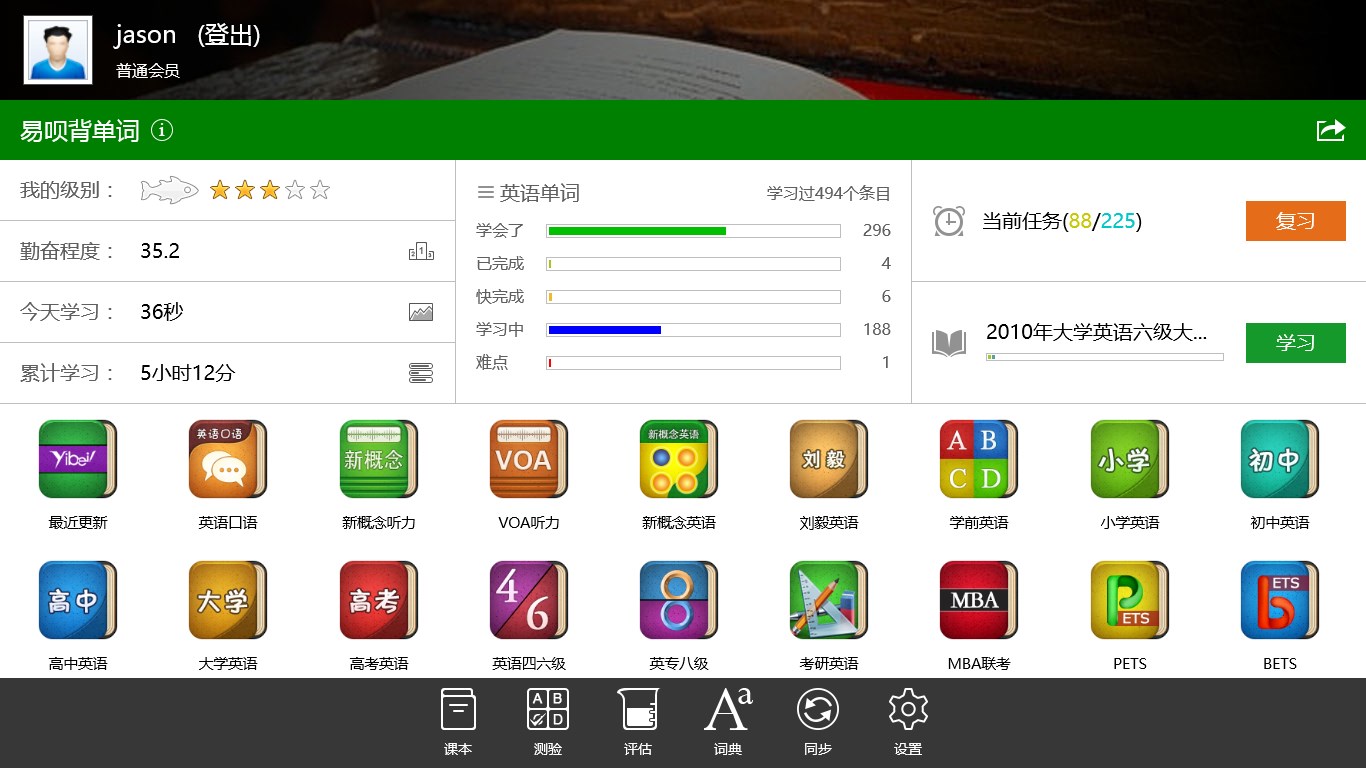This screenshot has height=768, width=1366.
Task: Click the 同步 sync icon
Action: 818,721
